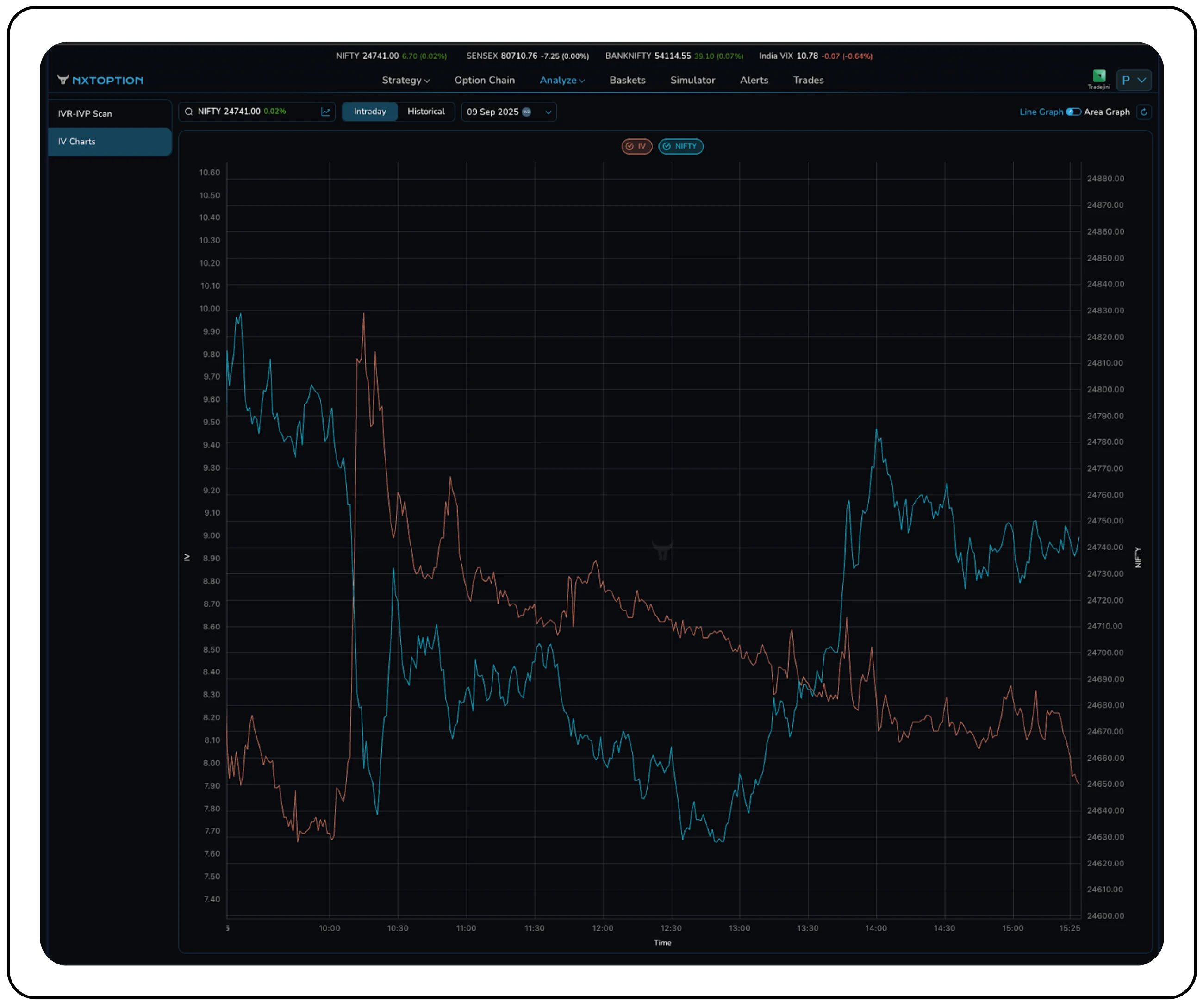
Task: Toggle Line Graph to Area Graph switch
Action: click(x=1073, y=112)
